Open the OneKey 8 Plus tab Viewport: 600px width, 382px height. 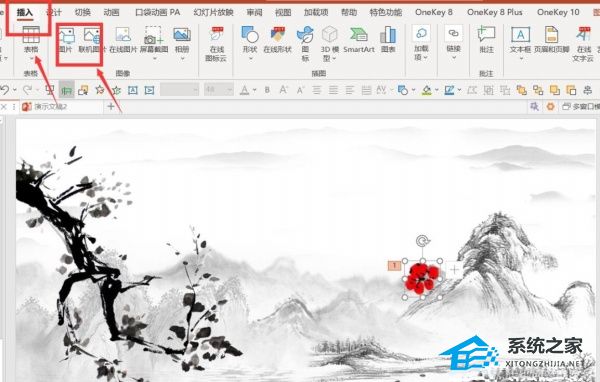coord(495,12)
